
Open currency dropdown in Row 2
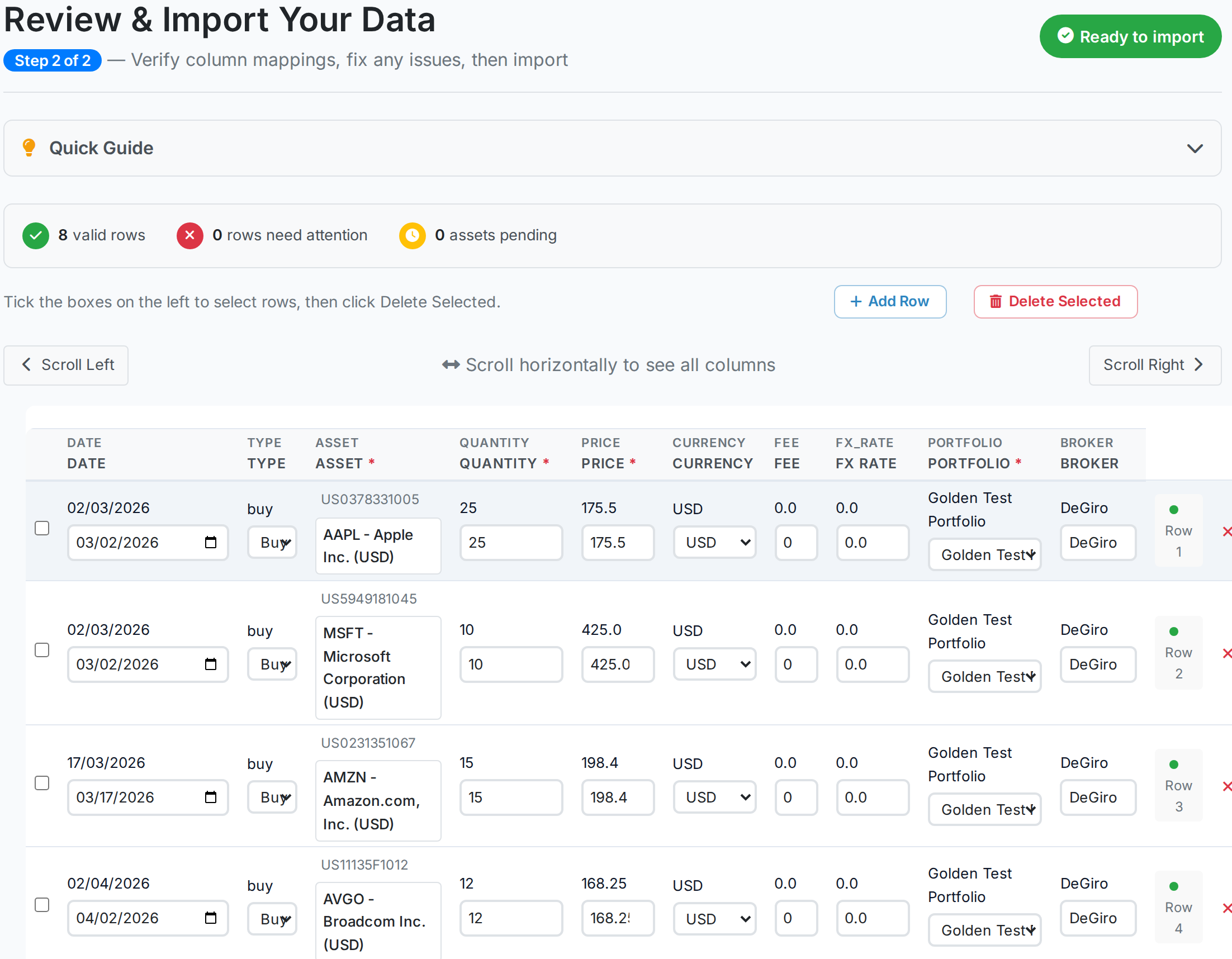(714, 664)
